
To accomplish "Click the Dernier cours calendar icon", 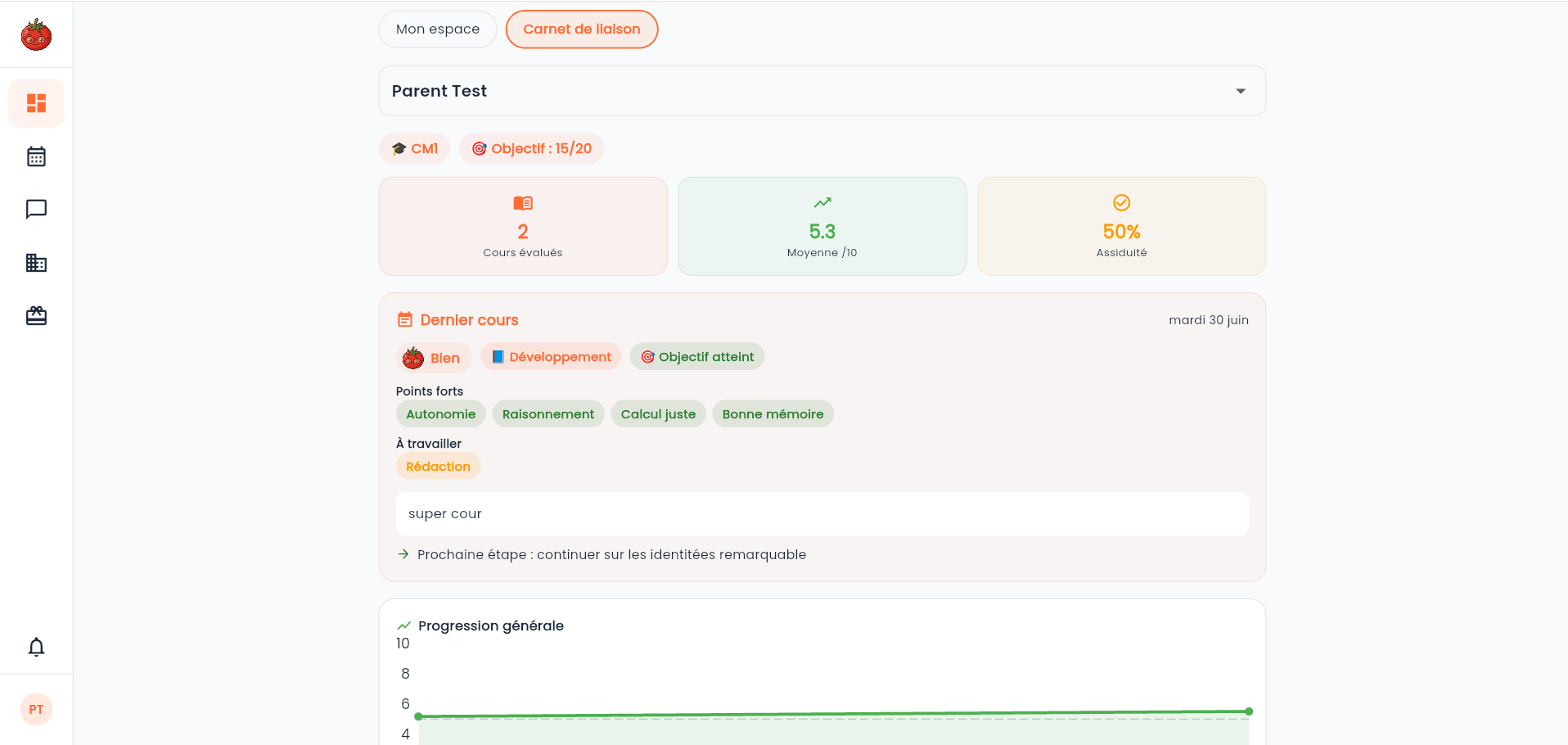I will [405, 319].
